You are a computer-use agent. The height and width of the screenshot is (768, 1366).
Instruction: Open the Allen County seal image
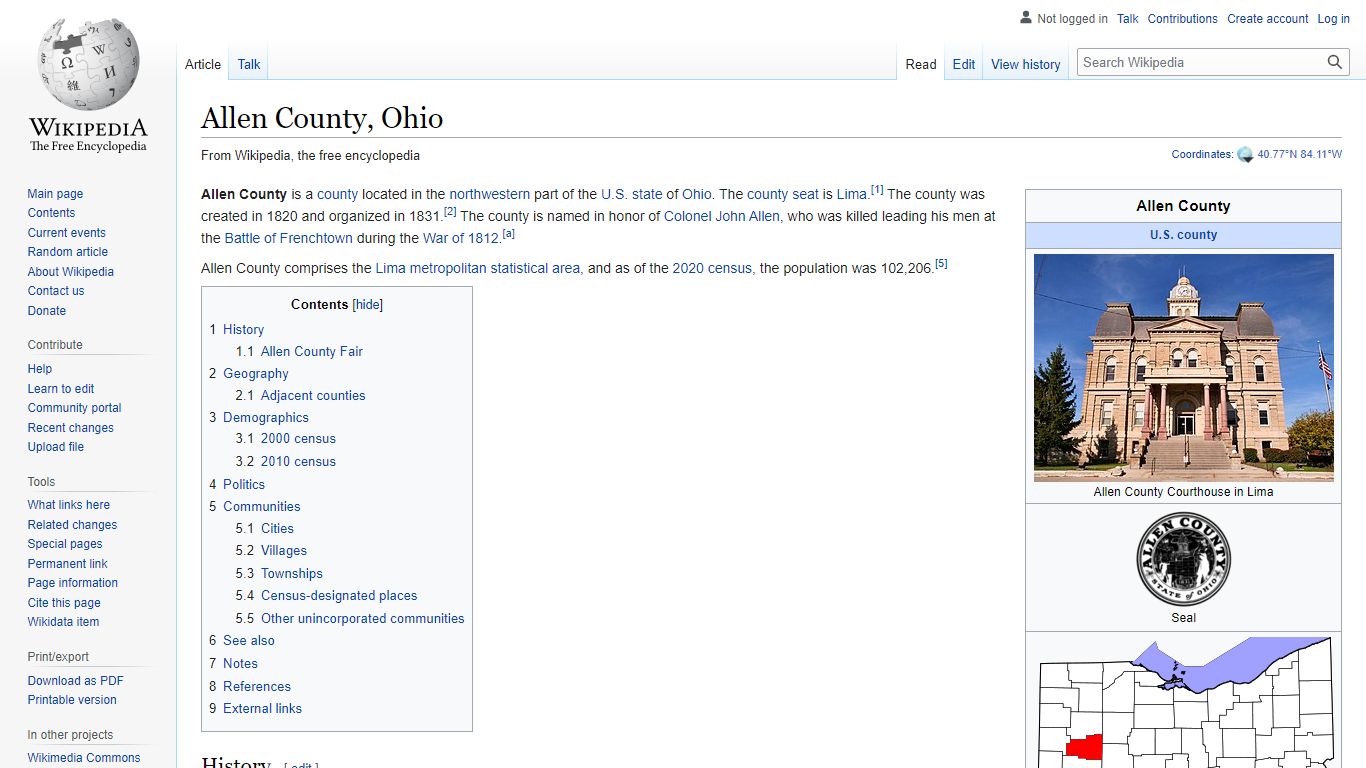(x=1184, y=559)
